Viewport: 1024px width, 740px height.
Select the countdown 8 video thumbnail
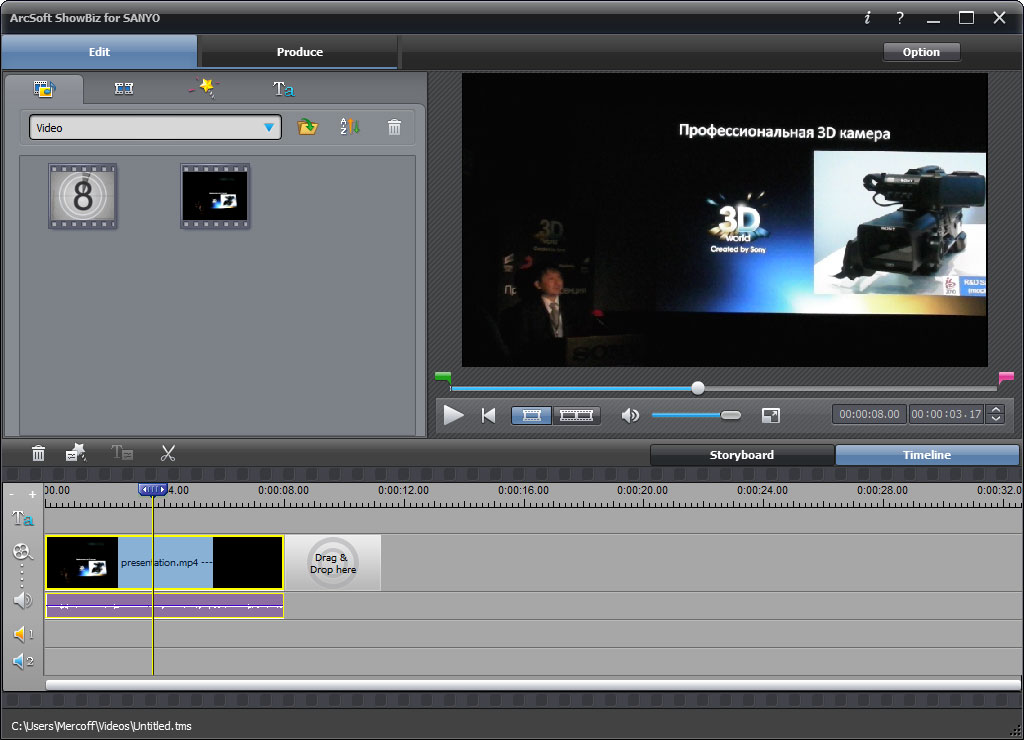click(x=83, y=196)
